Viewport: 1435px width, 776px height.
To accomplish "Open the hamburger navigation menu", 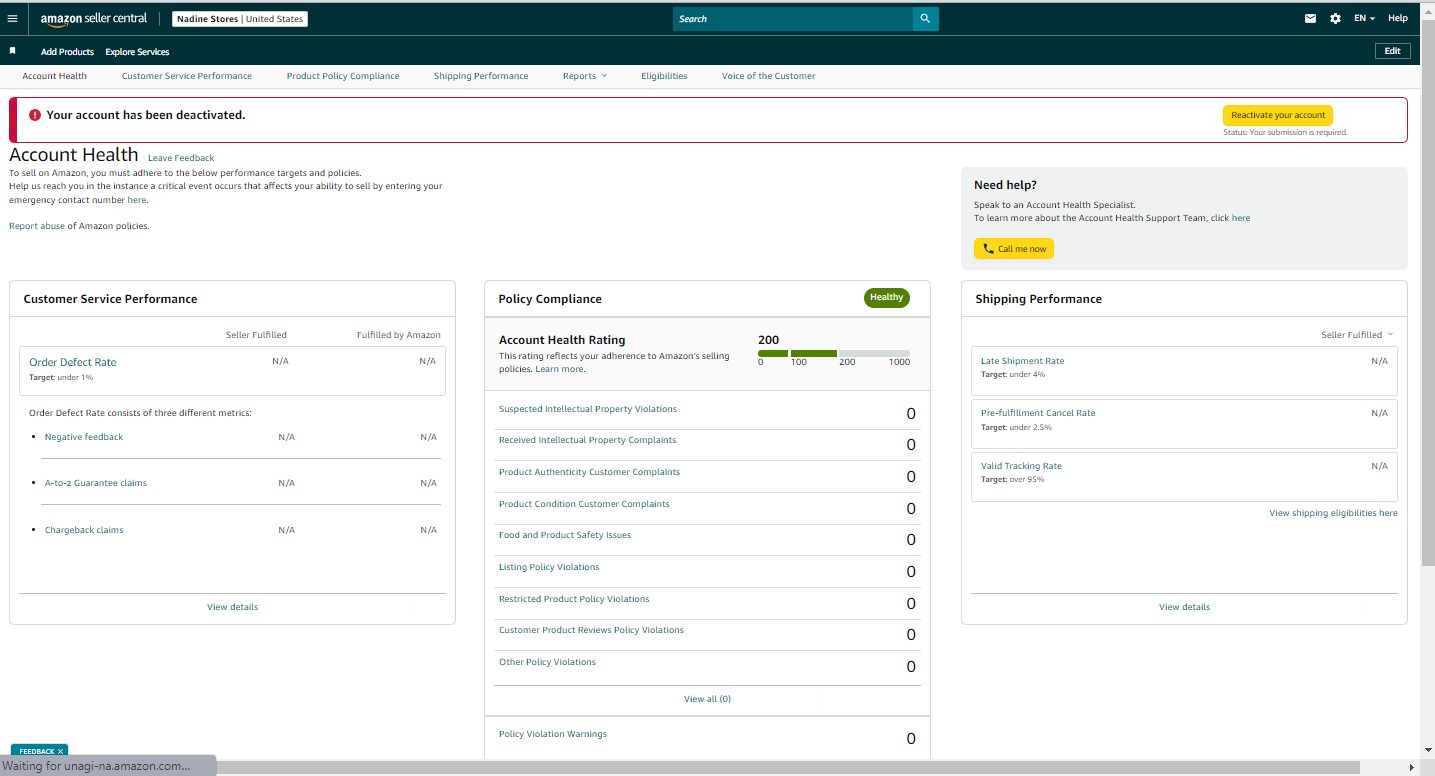I will 12,18.
